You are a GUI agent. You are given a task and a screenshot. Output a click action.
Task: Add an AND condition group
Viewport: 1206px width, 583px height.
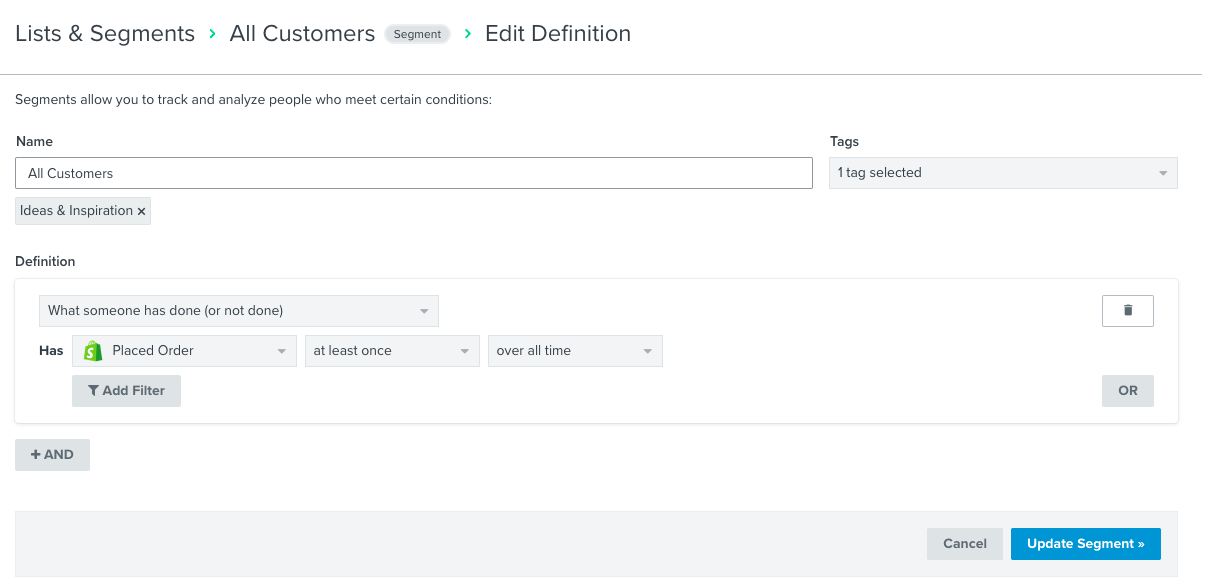pos(52,455)
